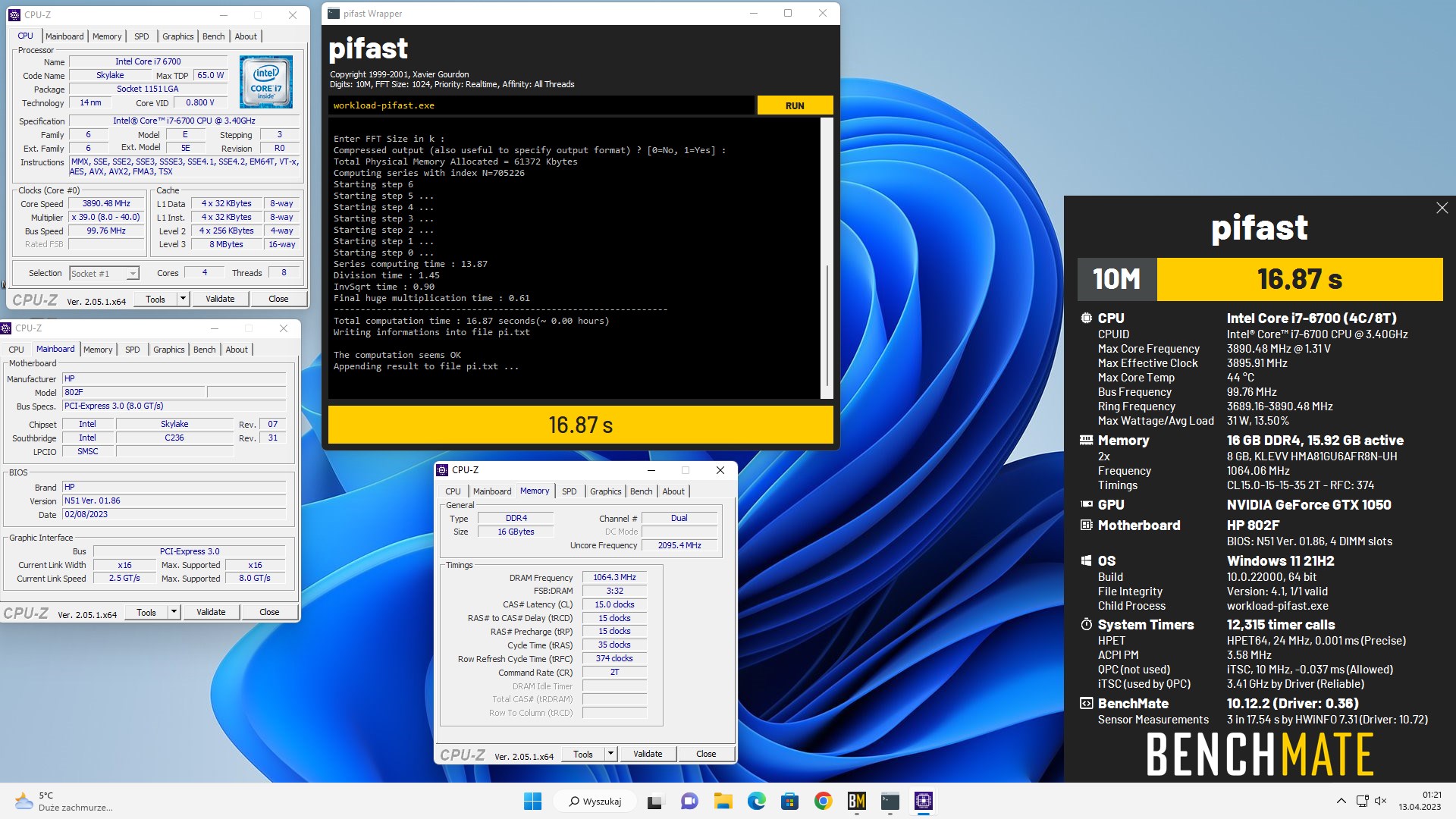The width and height of the screenshot is (1456, 819).
Task: Open Task View from the taskbar
Action: (x=656, y=801)
